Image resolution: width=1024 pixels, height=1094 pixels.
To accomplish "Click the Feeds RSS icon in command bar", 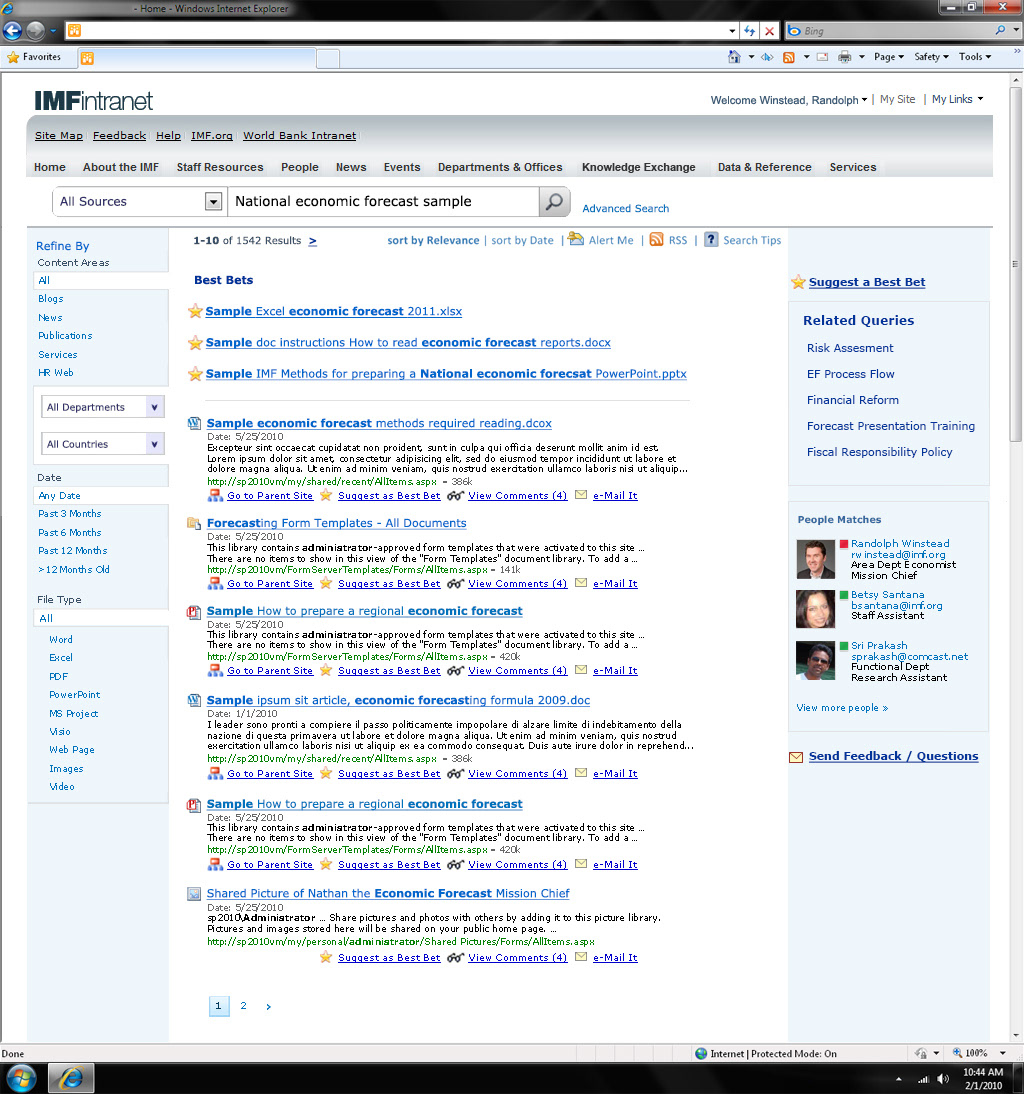I will [x=789, y=57].
